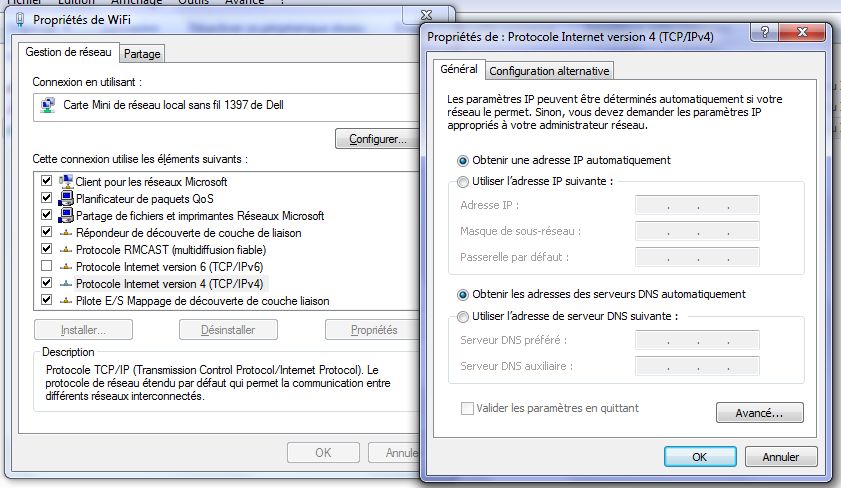841x488 pixels.
Task: Click Annuler in the TCP/IPv4 dialog
Action: click(781, 457)
